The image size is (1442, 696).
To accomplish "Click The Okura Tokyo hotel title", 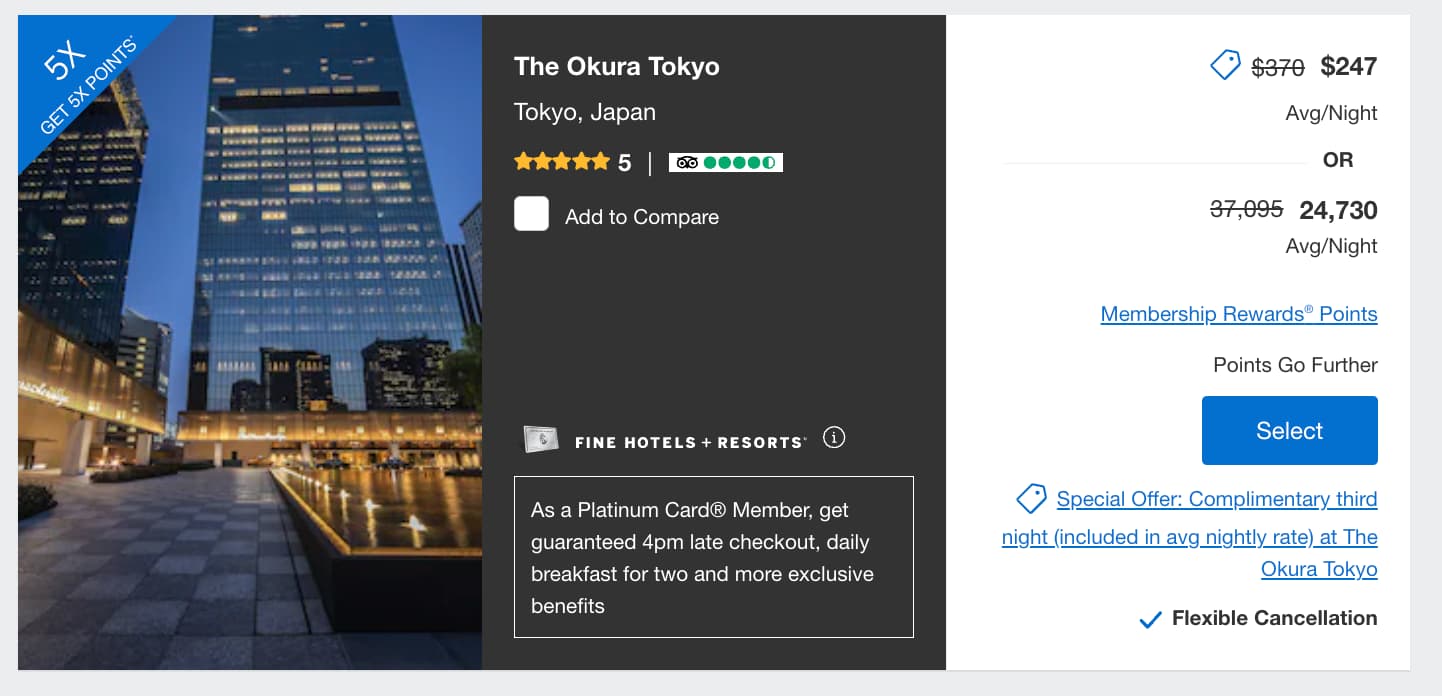I will (x=616, y=67).
